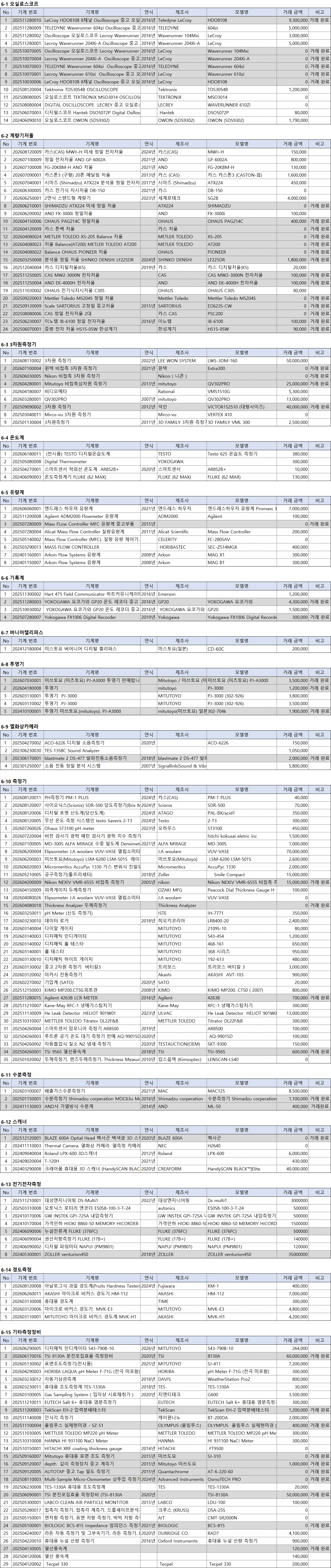Click manufacturer cell Emerson
The width and height of the screenshot is (331, 1568).
click(x=182, y=594)
